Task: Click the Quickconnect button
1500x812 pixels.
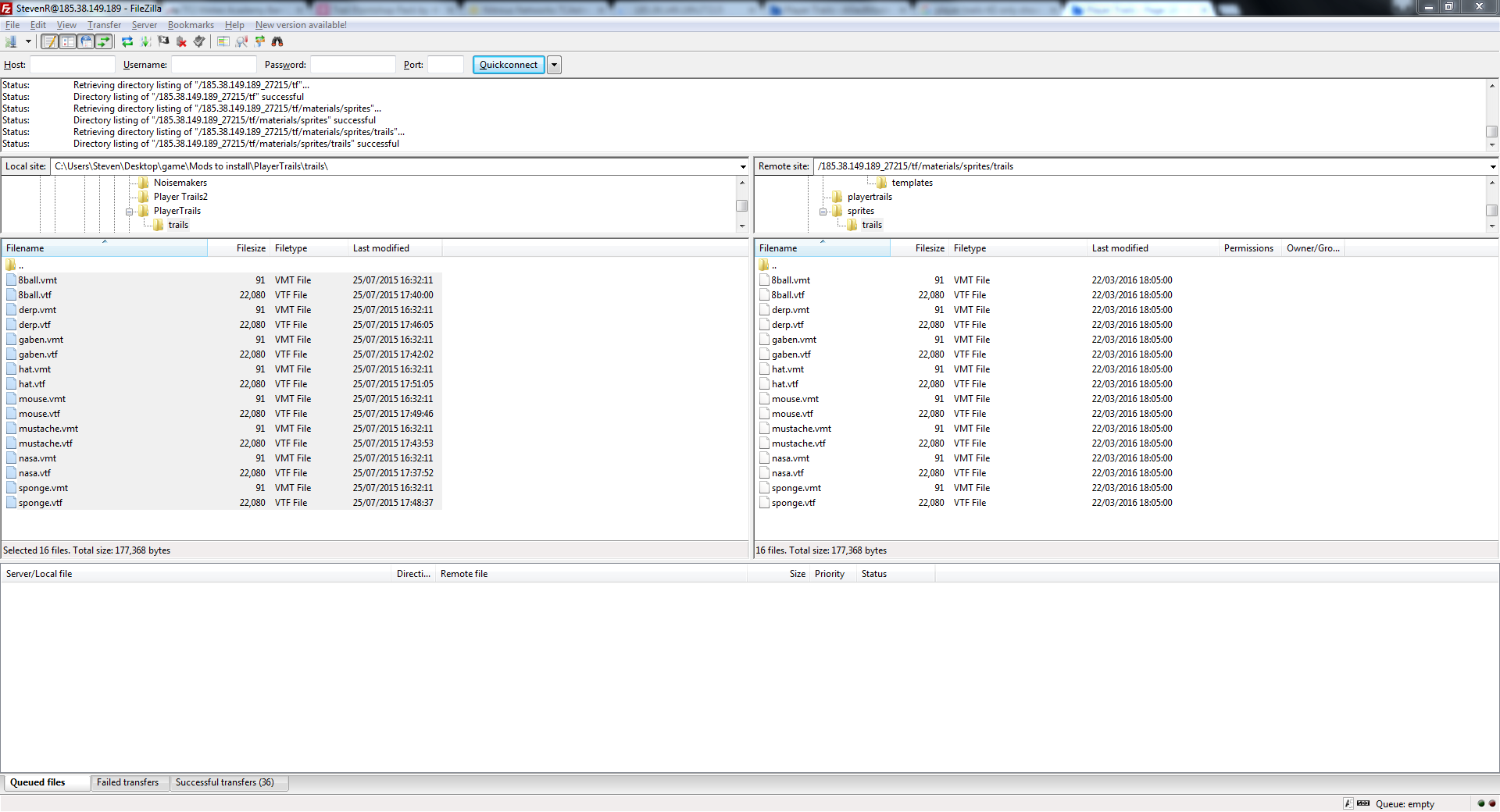Action: pyautogui.click(x=509, y=65)
